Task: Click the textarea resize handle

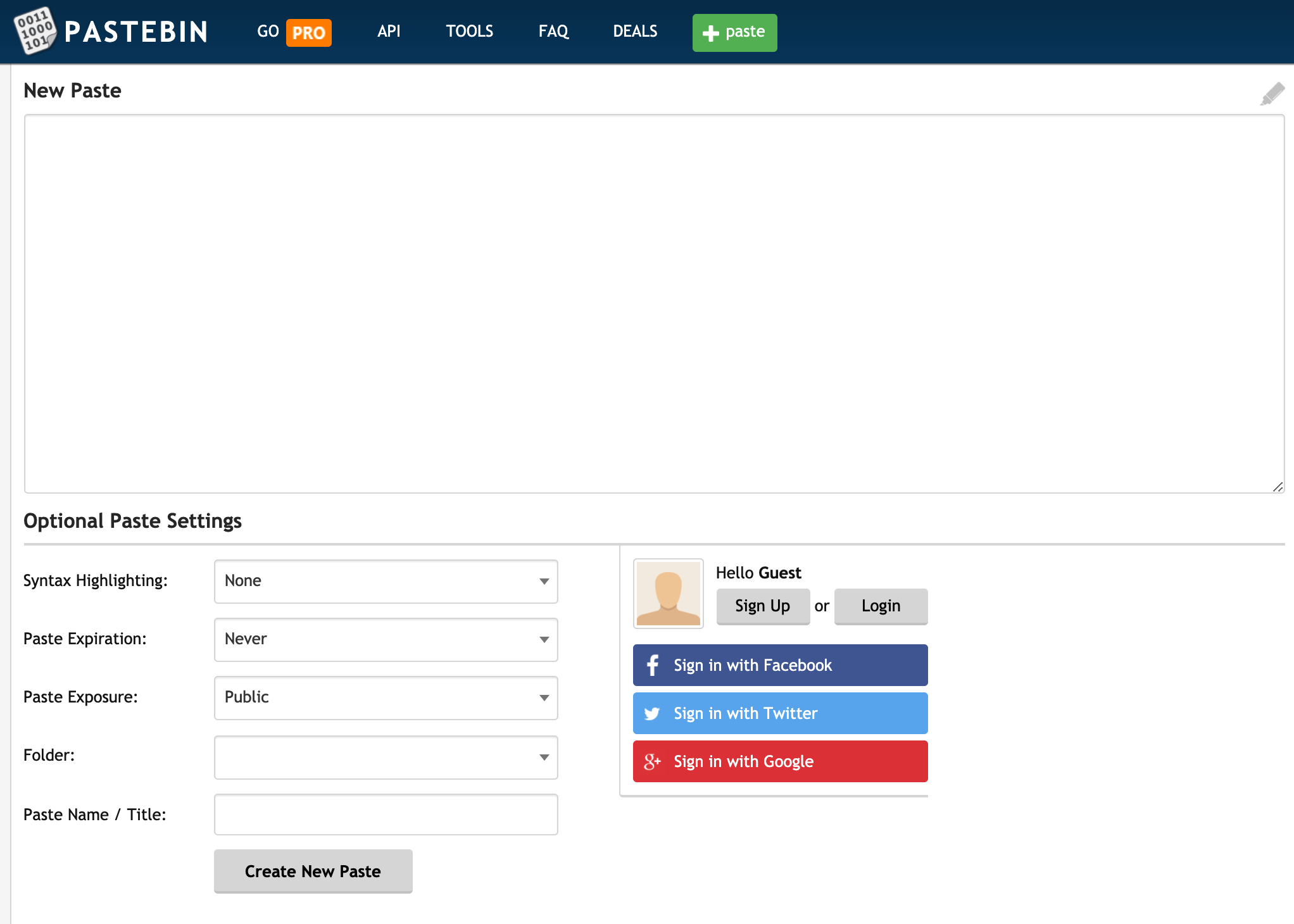Action: tap(1278, 487)
